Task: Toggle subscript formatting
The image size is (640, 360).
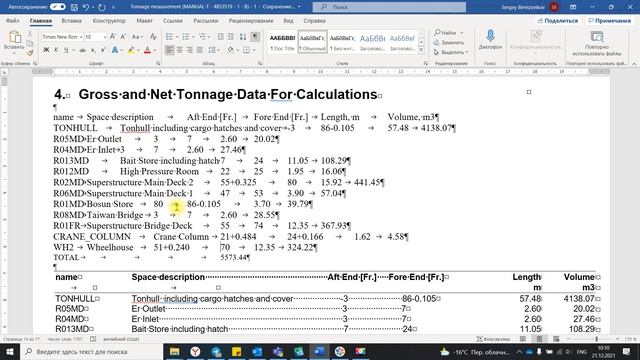Action: 93,50
